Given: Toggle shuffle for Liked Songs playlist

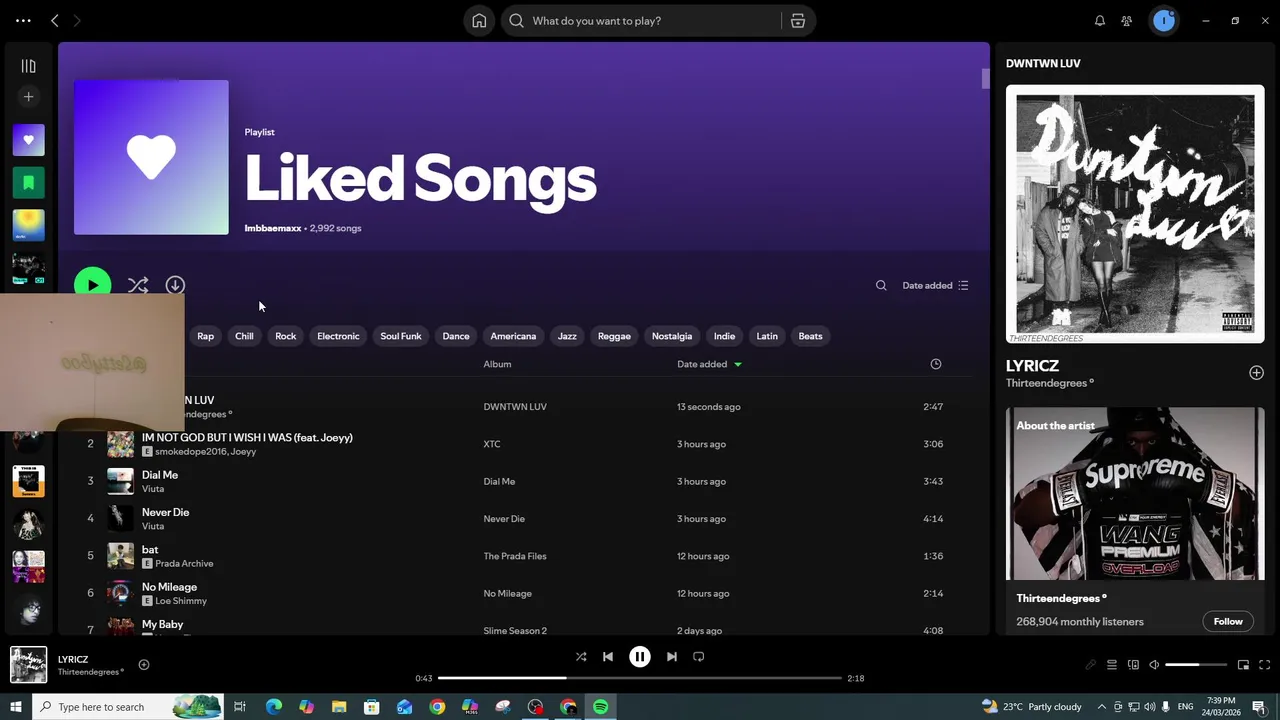Looking at the screenshot, I should point(138,285).
